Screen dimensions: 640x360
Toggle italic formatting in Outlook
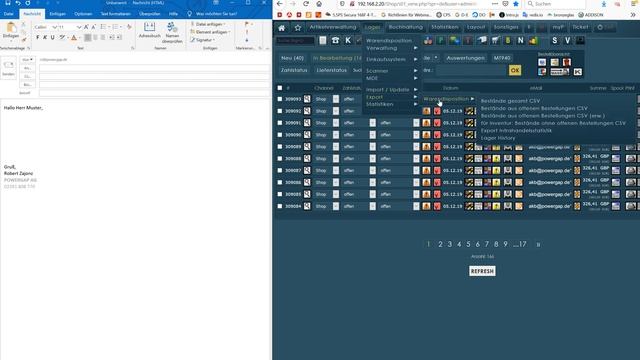45,38
